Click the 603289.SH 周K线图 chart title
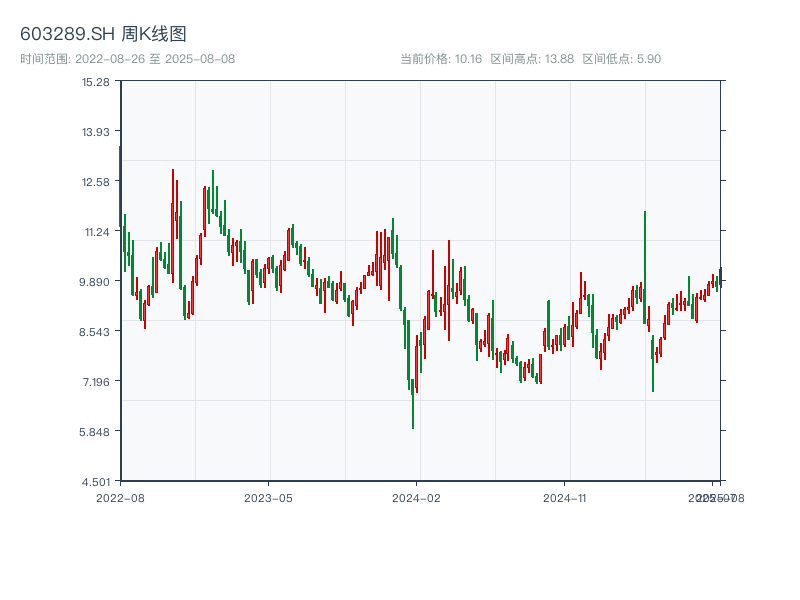This screenshot has width=800, height=600. (103, 34)
